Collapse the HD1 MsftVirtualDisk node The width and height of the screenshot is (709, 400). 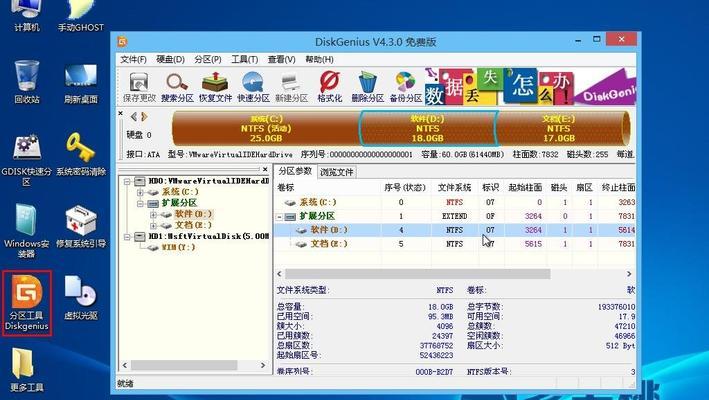(x=128, y=236)
